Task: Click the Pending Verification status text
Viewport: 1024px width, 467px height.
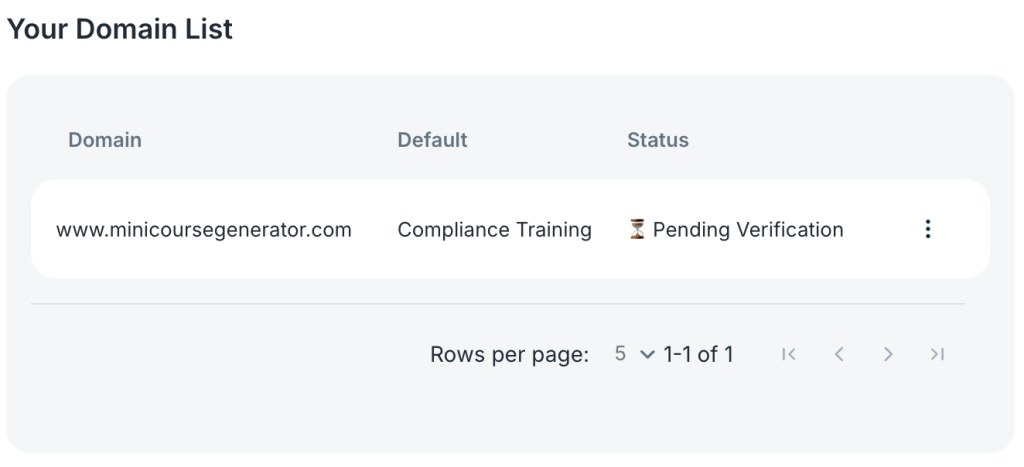Action: pyautogui.click(x=748, y=230)
